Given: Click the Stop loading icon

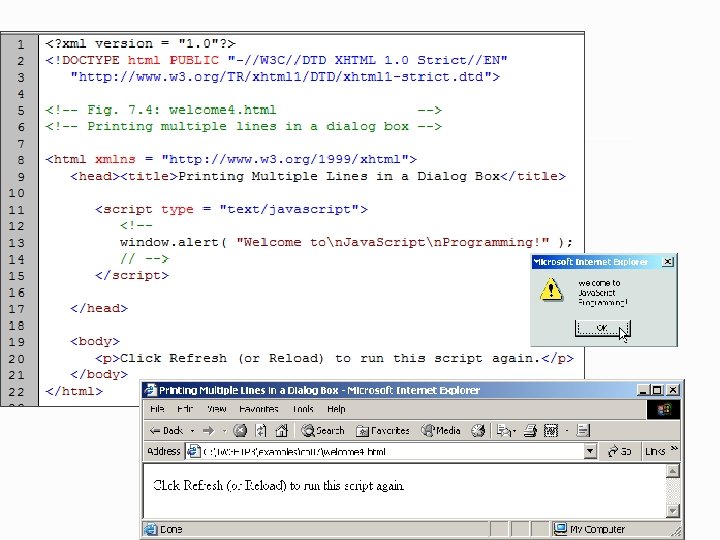Looking at the screenshot, I should [x=240, y=431].
